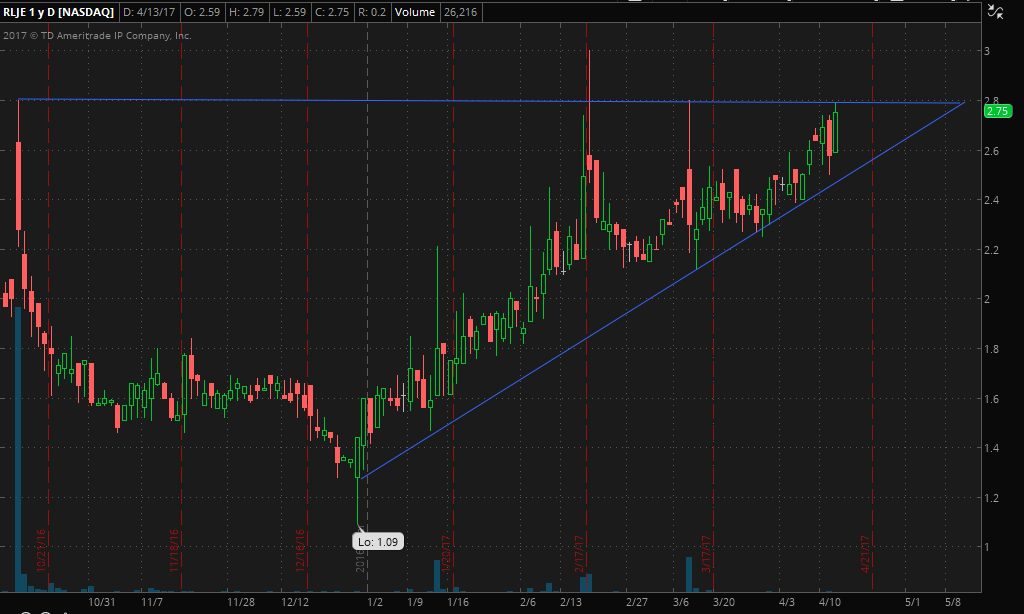The image size is (1024, 614).
Task: Click the date value D: 4/13/17
Action: pyautogui.click(x=150, y=12)
